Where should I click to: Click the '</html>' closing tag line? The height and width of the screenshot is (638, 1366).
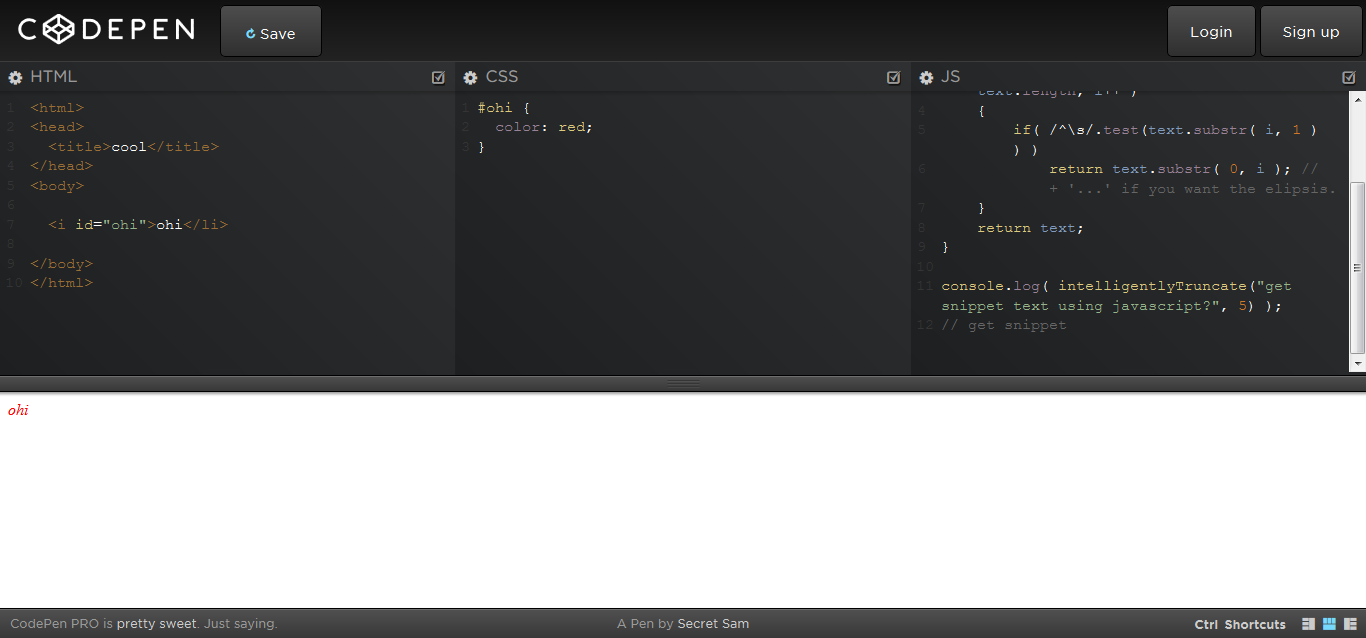click(x=61, y=283)
